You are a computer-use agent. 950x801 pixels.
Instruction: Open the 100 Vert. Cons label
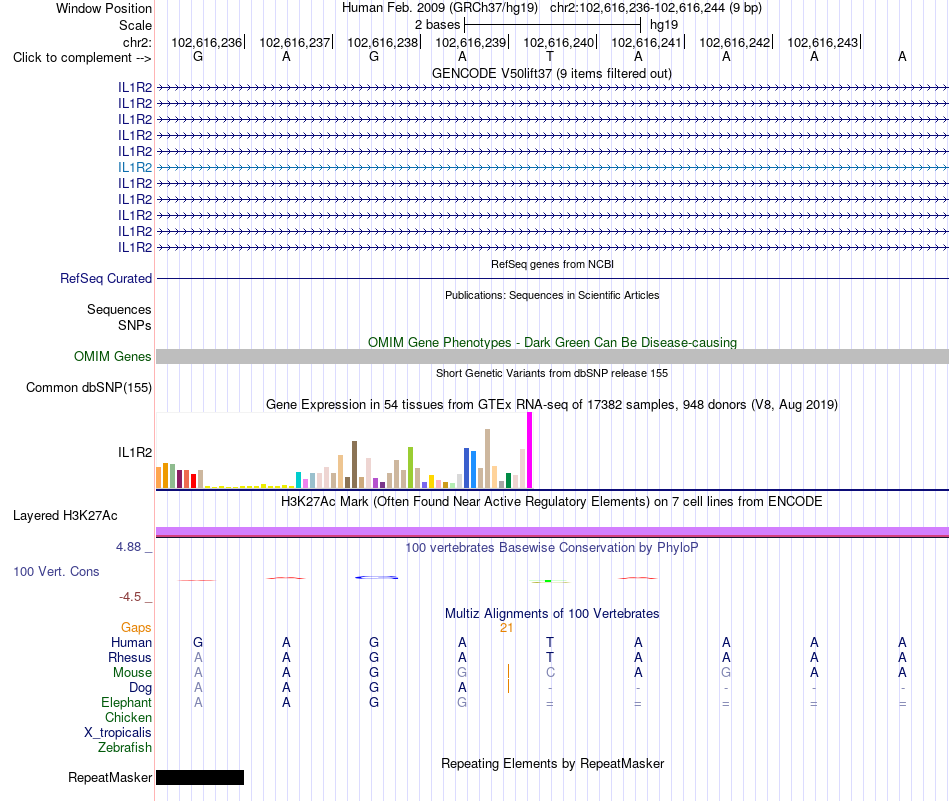pyautogui.click(x=56, y=571)
